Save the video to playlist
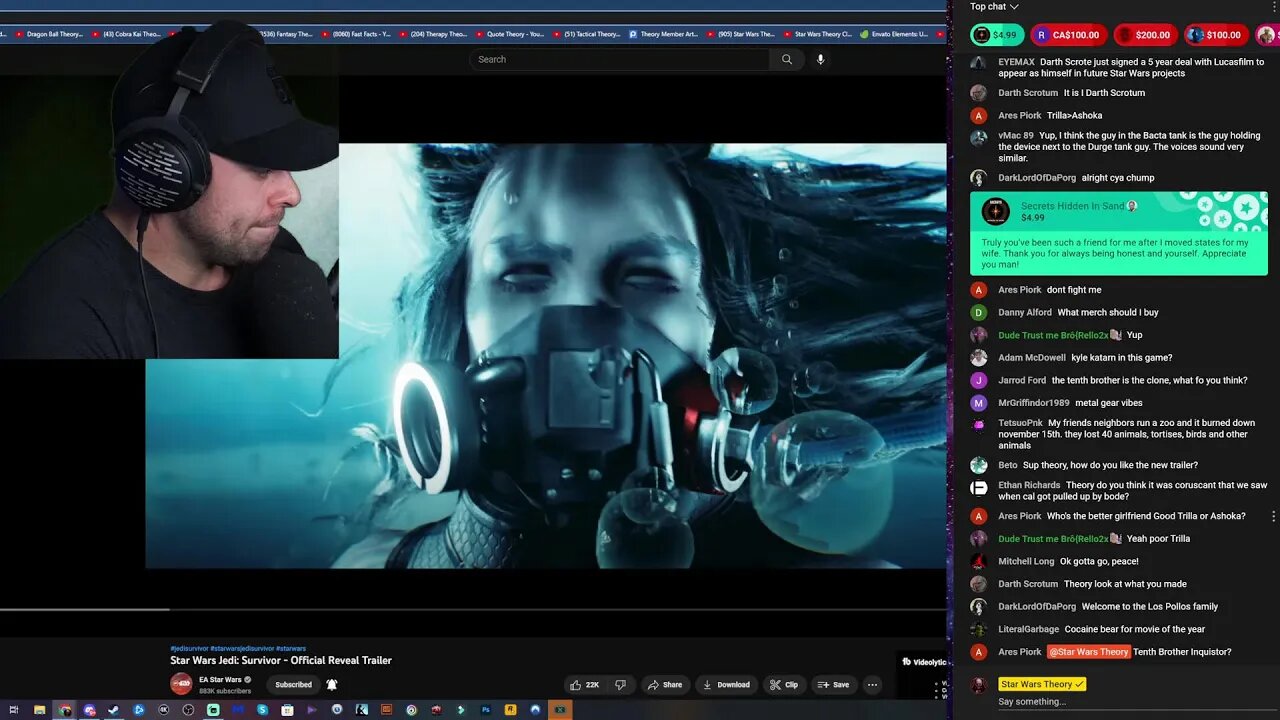This screenshot has width=1280, height=720. [x=833, y=685]
